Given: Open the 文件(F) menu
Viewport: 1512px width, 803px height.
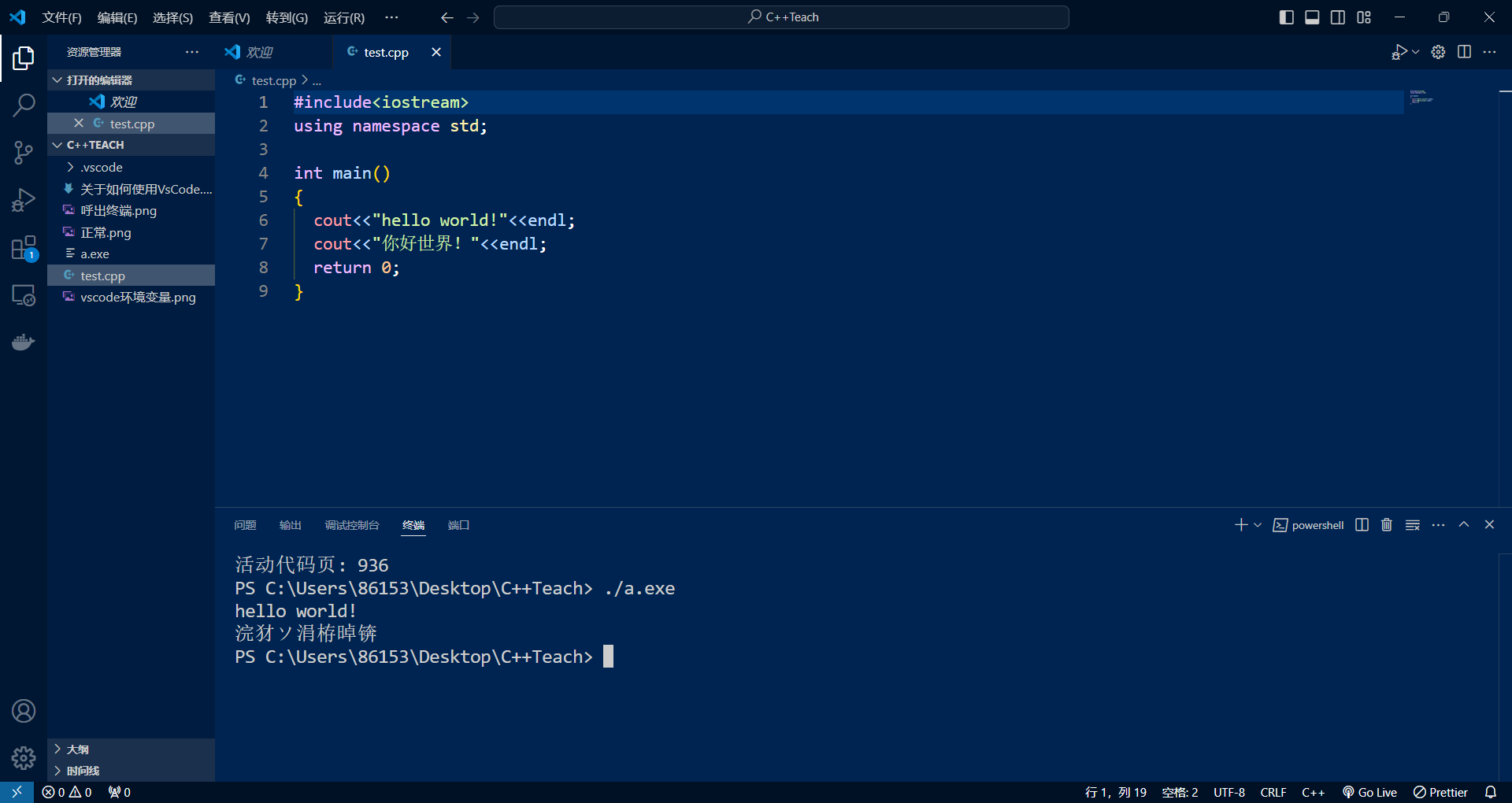Looking at the screenshot, I should pyautogui.click(x=61, y=17).
